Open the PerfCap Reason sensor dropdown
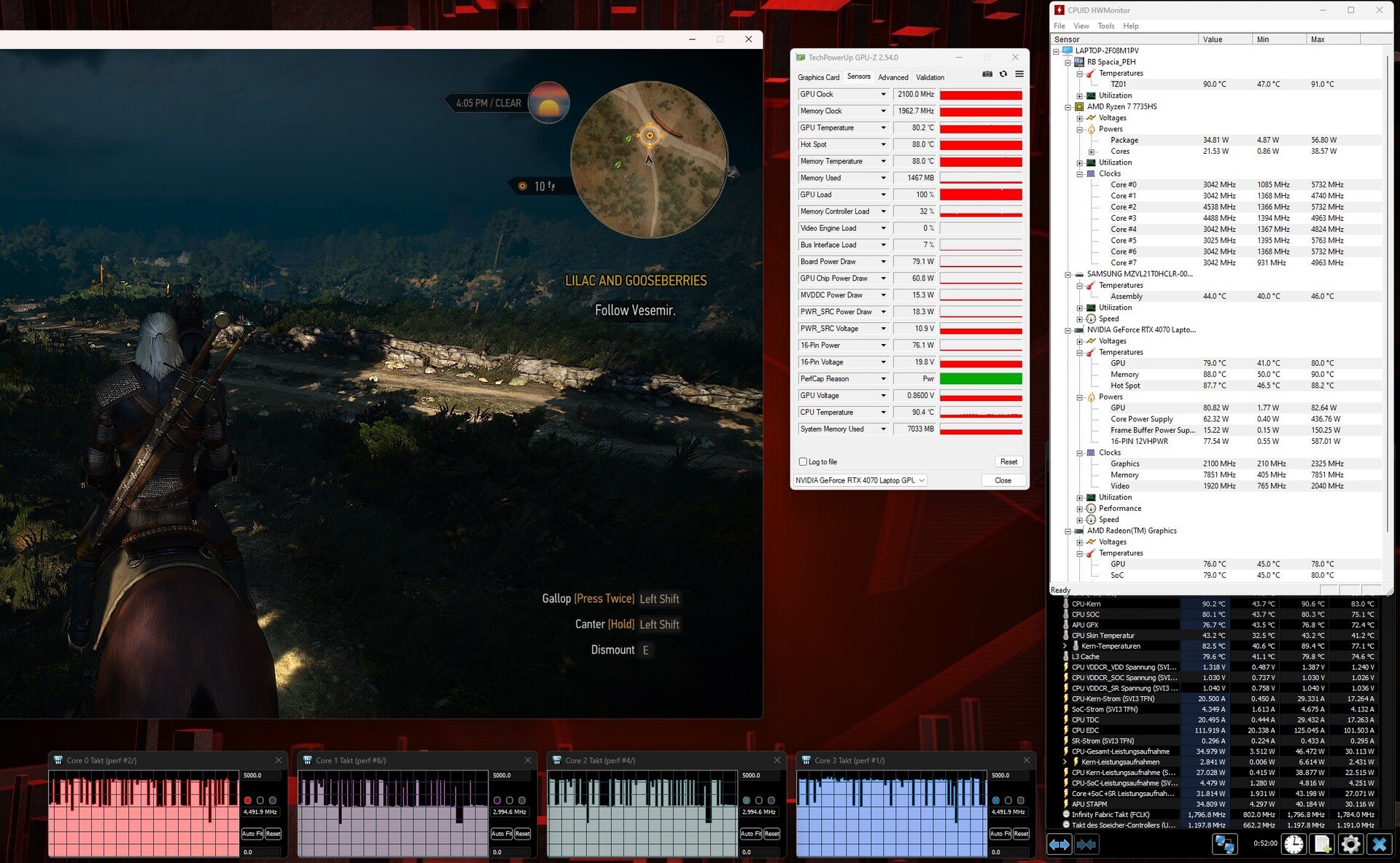Viewport: 1400px width, 863px height. [883, 379]
